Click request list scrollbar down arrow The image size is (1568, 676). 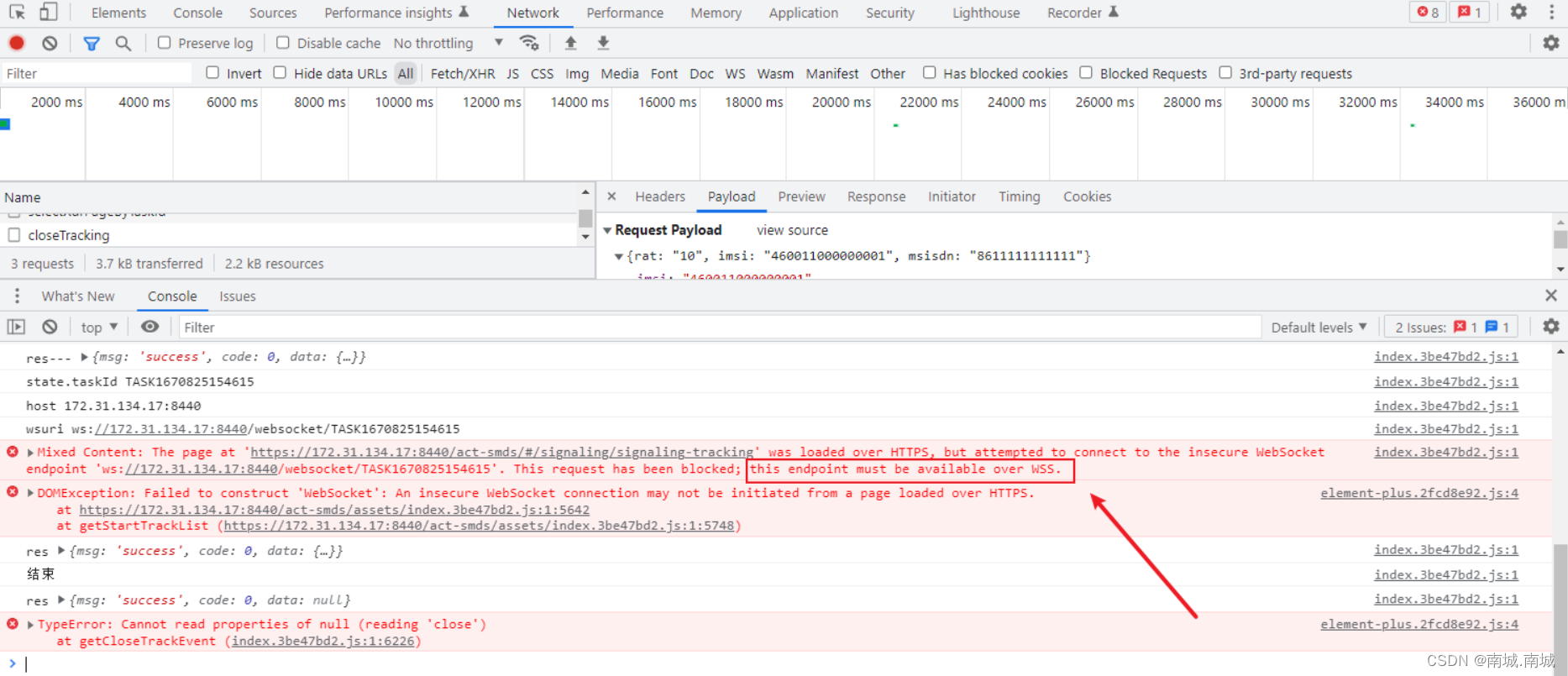[x=585, y=237]
